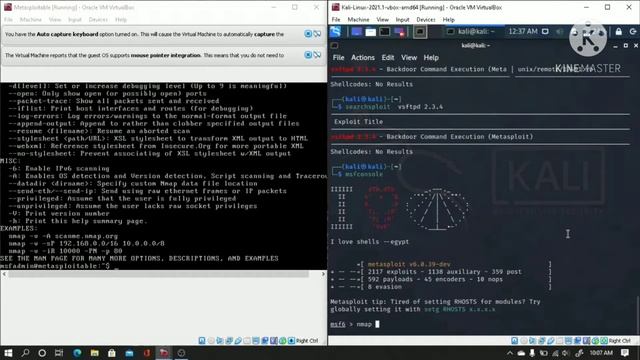
Task: Open Help menu in Metasploitable VirtualBox window
Action: tap(121, 20)
